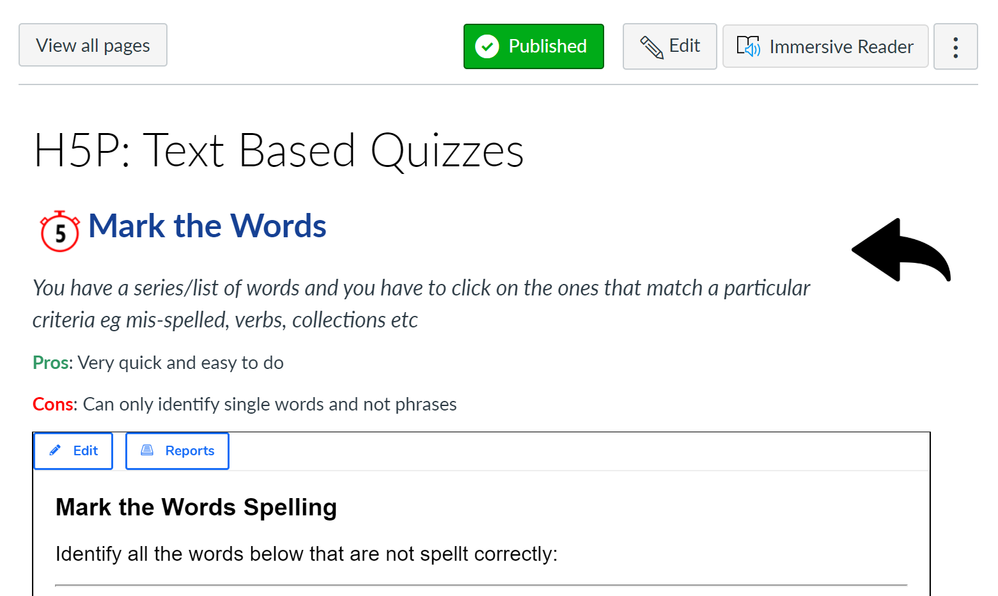Click the Reports printer-style icon
Screen dimensions: 998x596
[x=147, y=451]
